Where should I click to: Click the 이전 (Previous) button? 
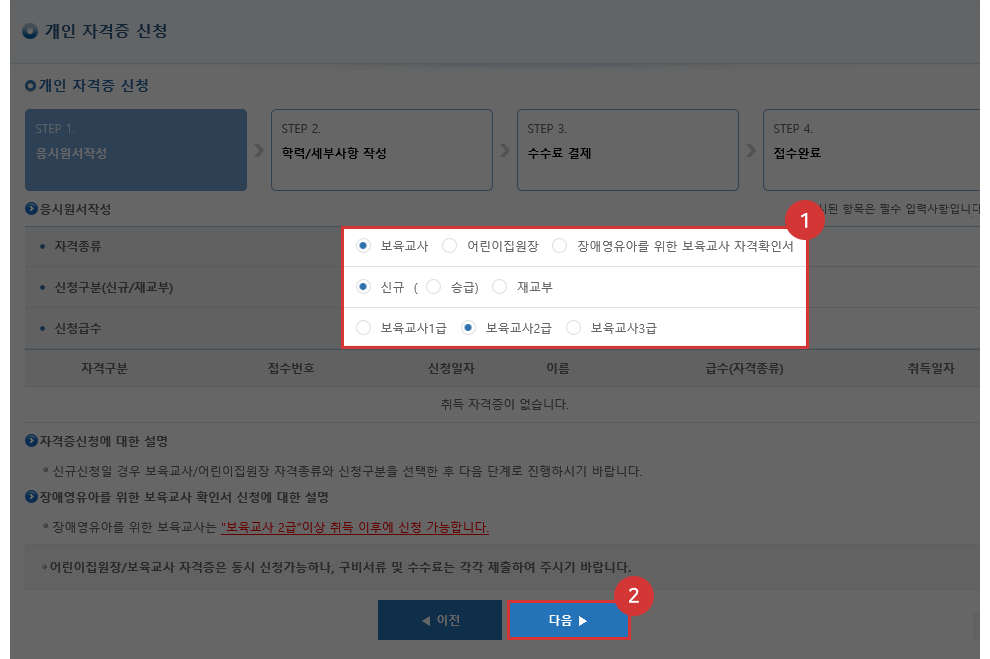(x=440, y=620)
